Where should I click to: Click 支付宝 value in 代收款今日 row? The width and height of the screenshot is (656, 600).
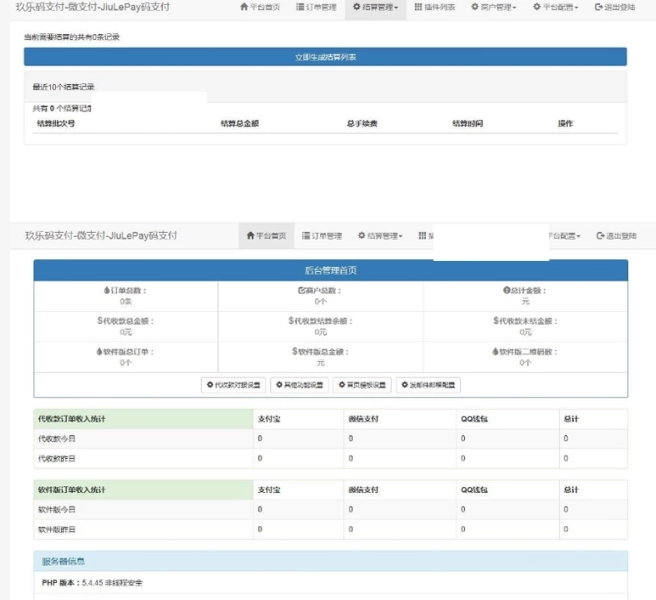[260, 438]
